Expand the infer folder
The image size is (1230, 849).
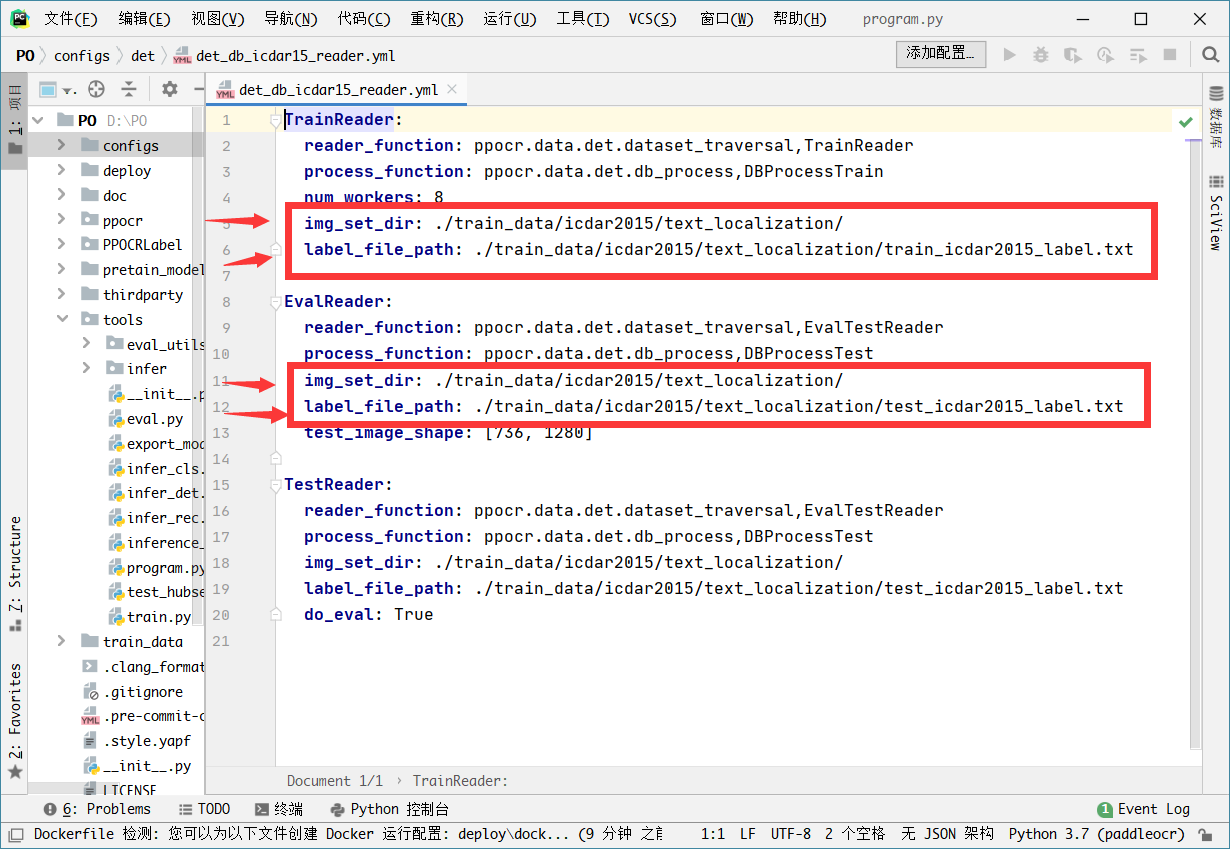87,368
